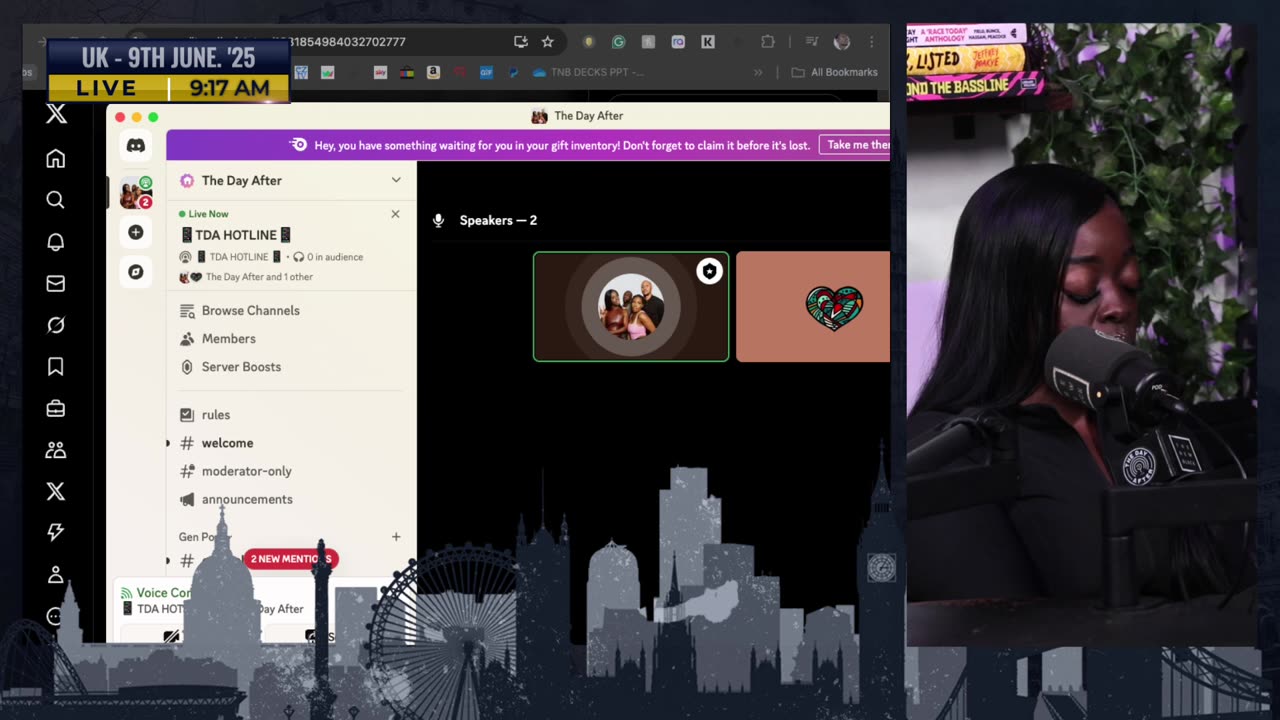Open the lightning bolt icon in X sidebar
The width and height of the screenshot is (1280, 720).
coord(56,533)
